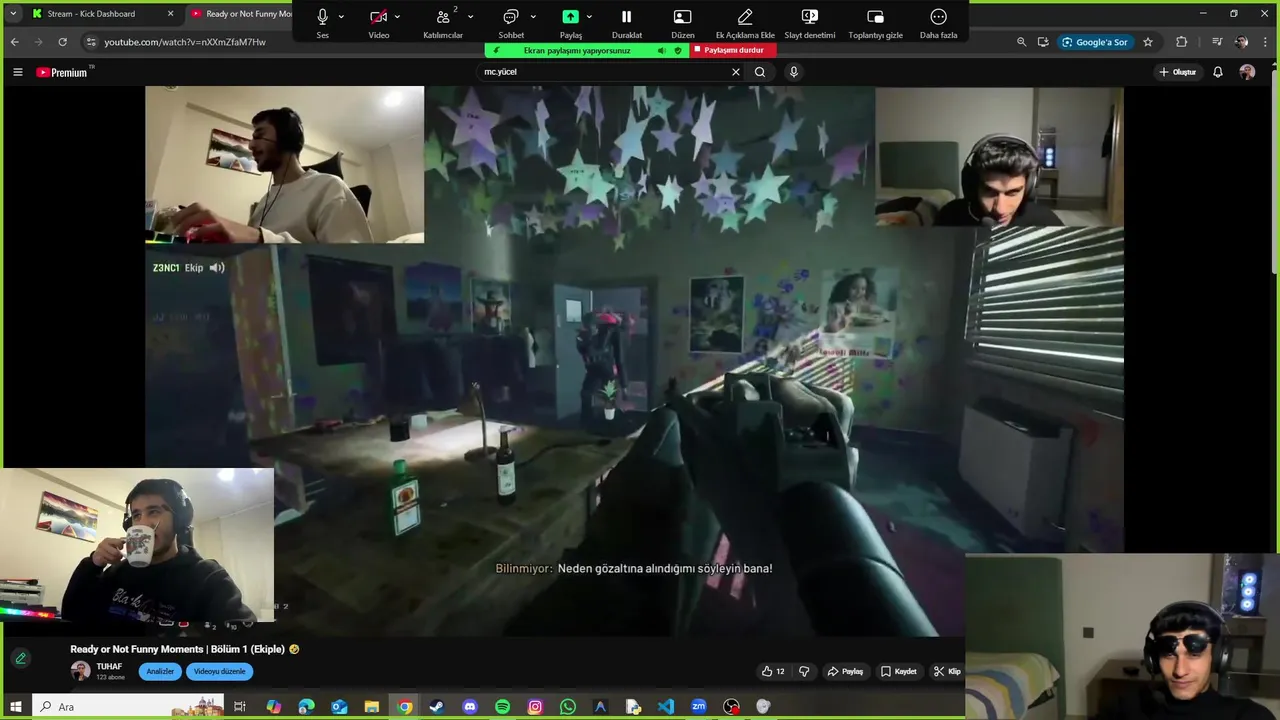Go to YouTube Premium home logo
Screen dimensions: 1280x720
tap(62, 72)
